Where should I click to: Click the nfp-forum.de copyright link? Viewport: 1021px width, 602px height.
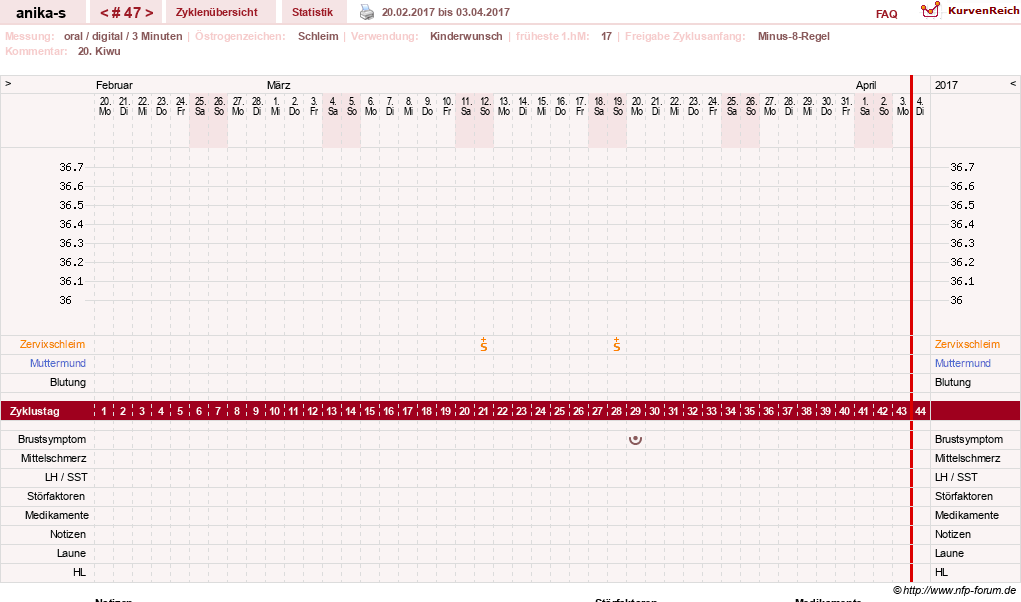(x=955, y=590)
